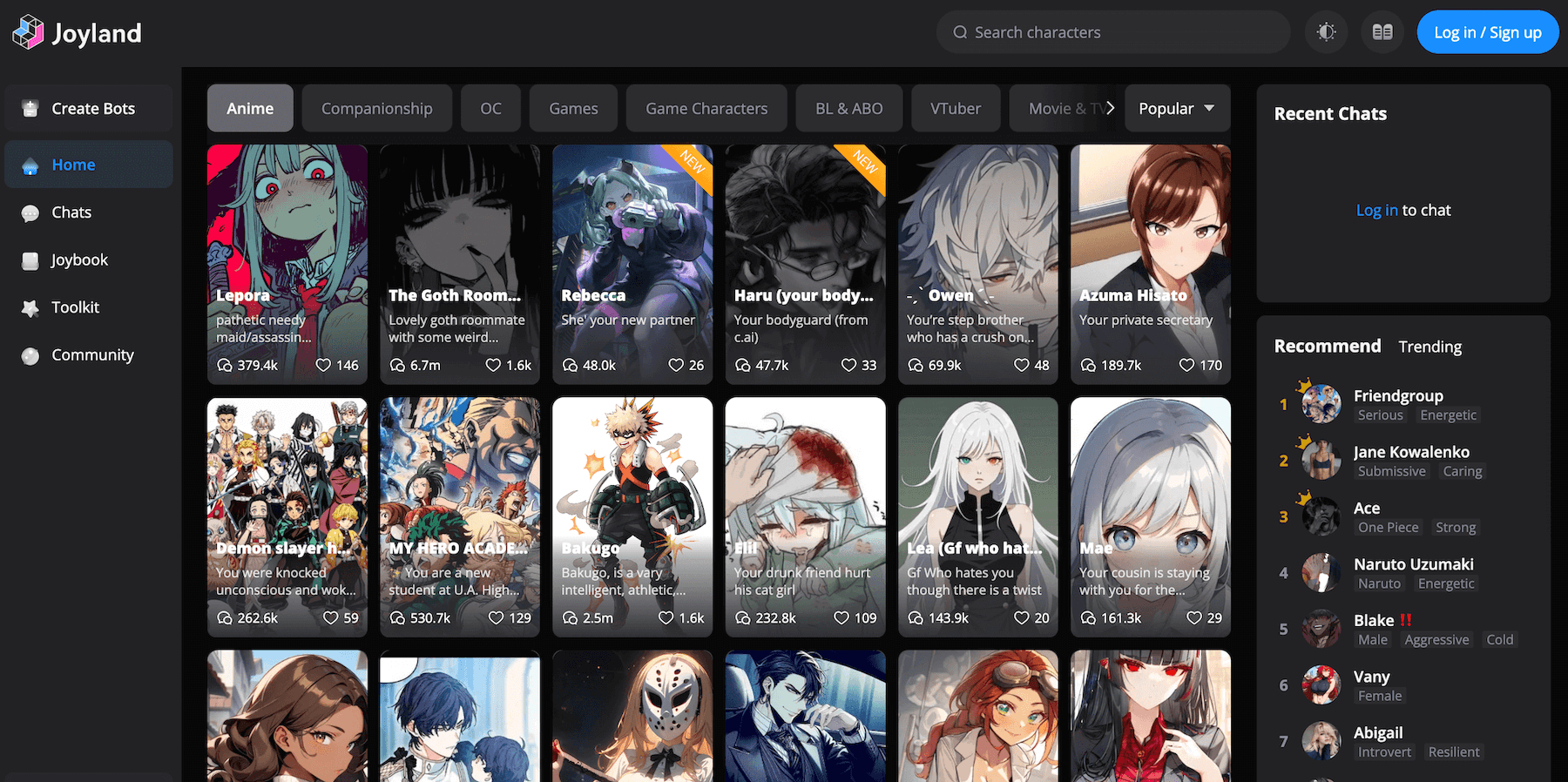Go to Chats in sidebar
The width and height of the screenshot is (1568, 782).
(x=89, y=212)
